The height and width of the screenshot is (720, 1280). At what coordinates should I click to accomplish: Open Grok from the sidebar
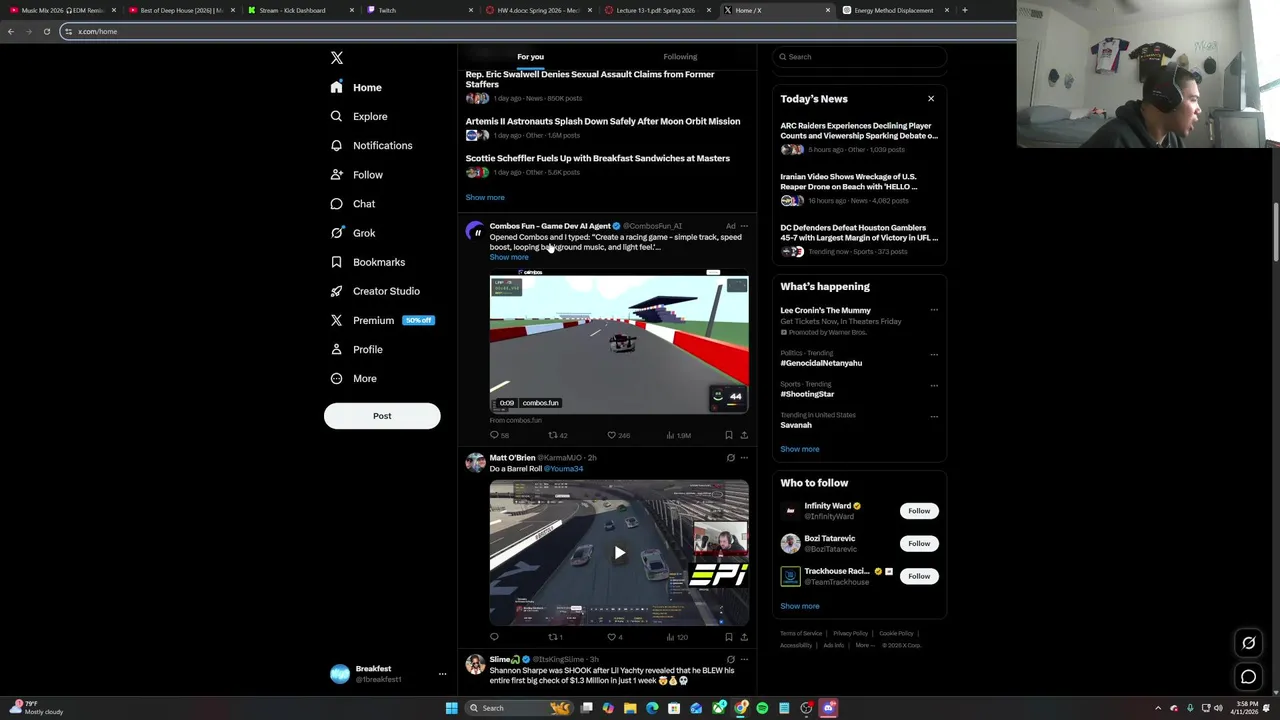[353, 232]
